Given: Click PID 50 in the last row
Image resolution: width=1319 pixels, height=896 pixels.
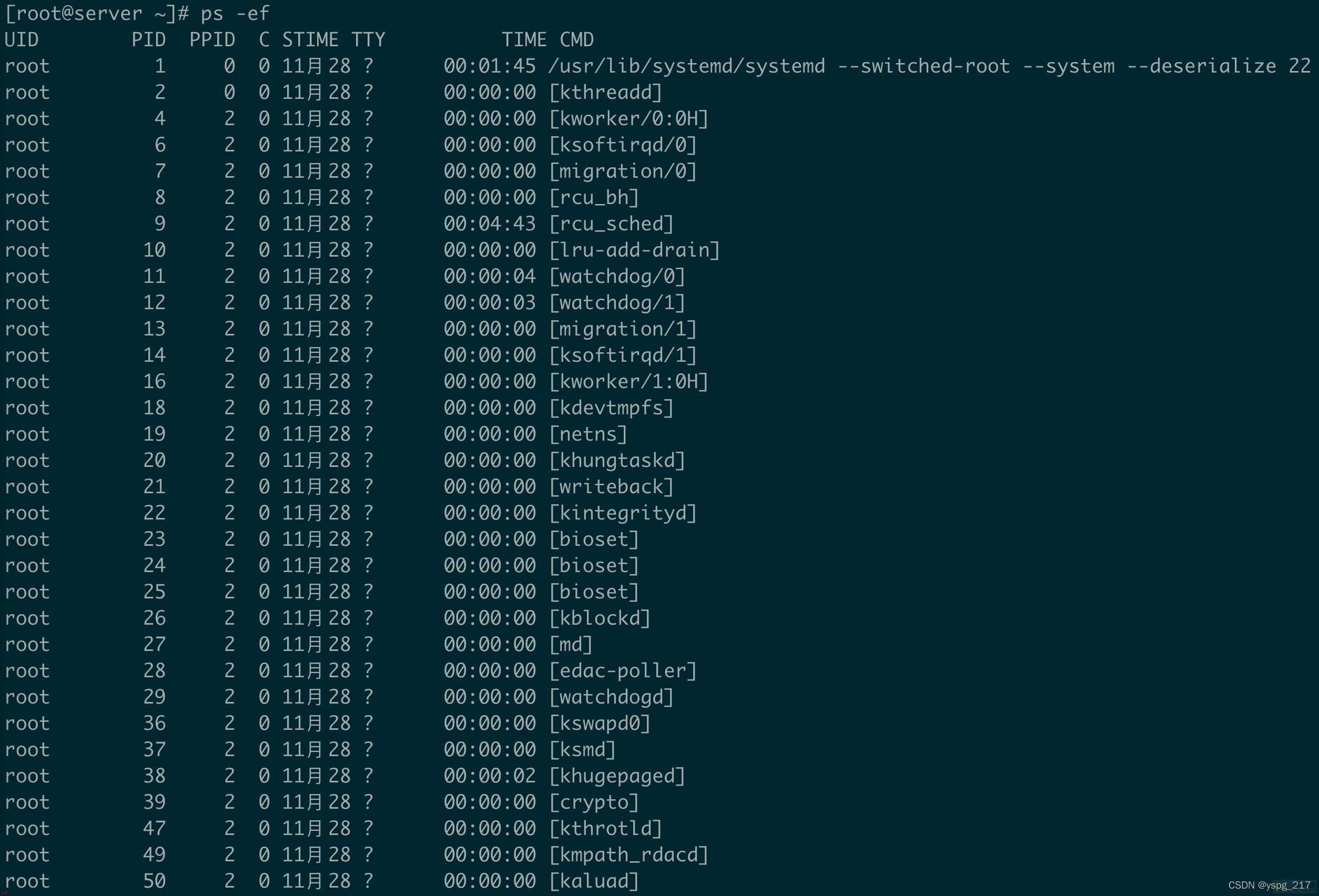Looking at the screenshot, I should pos(155,881).
